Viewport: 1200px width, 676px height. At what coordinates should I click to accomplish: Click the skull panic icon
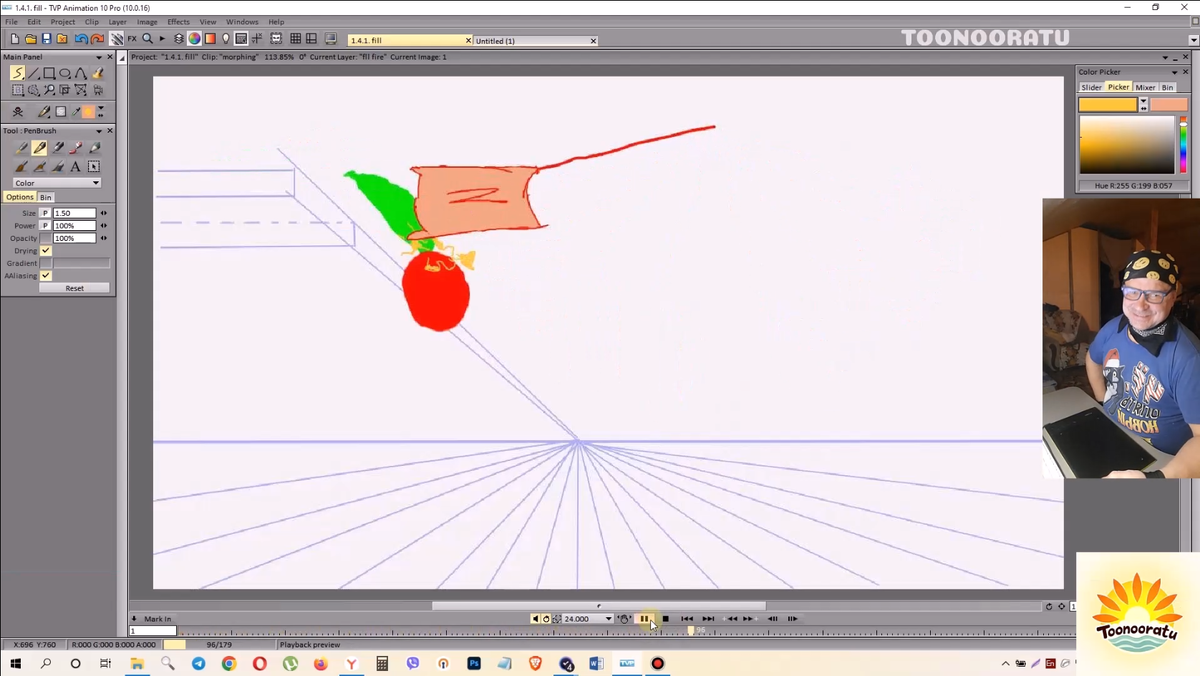point(18,112)
